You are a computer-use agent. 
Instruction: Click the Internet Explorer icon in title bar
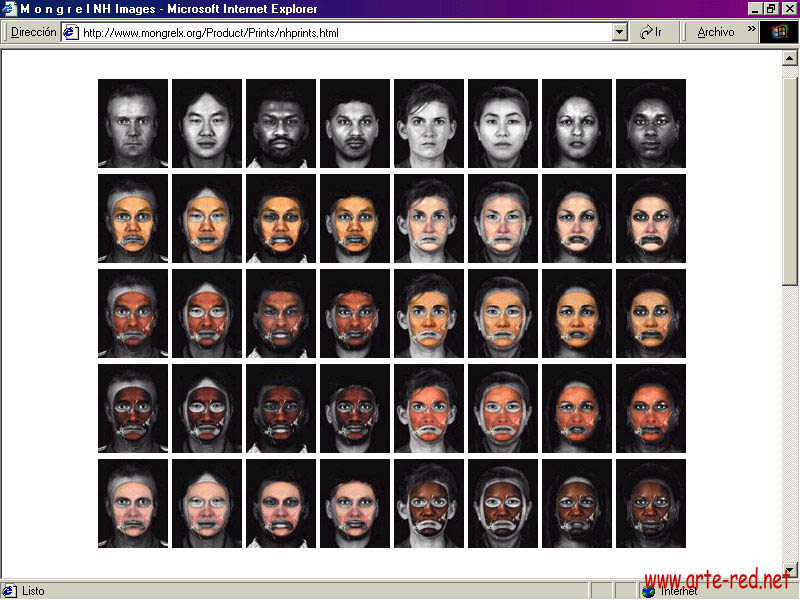(9, 9)
